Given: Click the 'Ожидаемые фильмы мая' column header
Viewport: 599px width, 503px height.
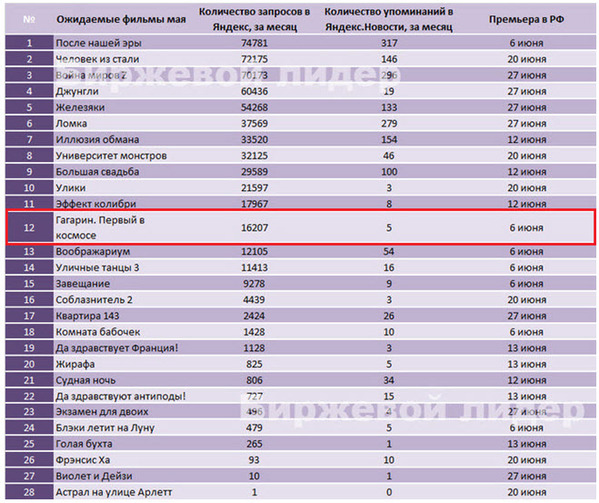Looking at the screenshot, I should [121, 19].
